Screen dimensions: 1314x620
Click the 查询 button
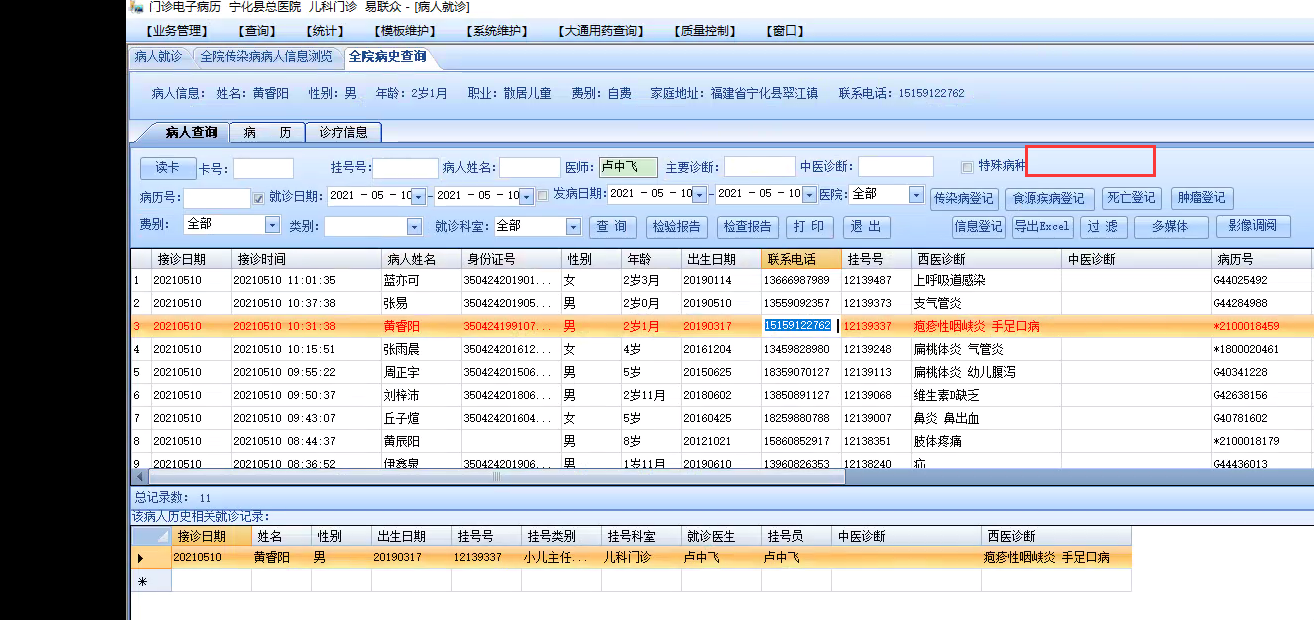612,227
